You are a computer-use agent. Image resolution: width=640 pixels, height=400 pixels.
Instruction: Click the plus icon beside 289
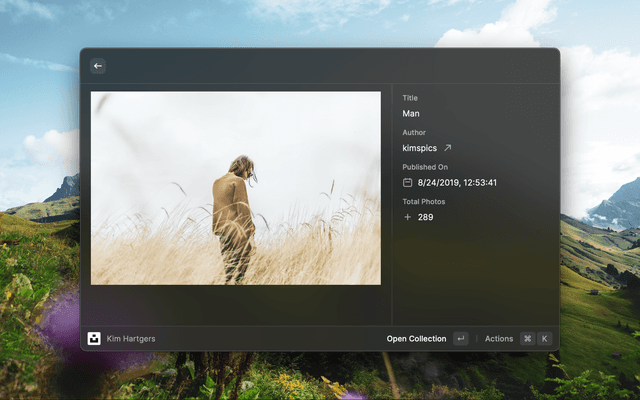pyautogui.click(x=408, y=217)
